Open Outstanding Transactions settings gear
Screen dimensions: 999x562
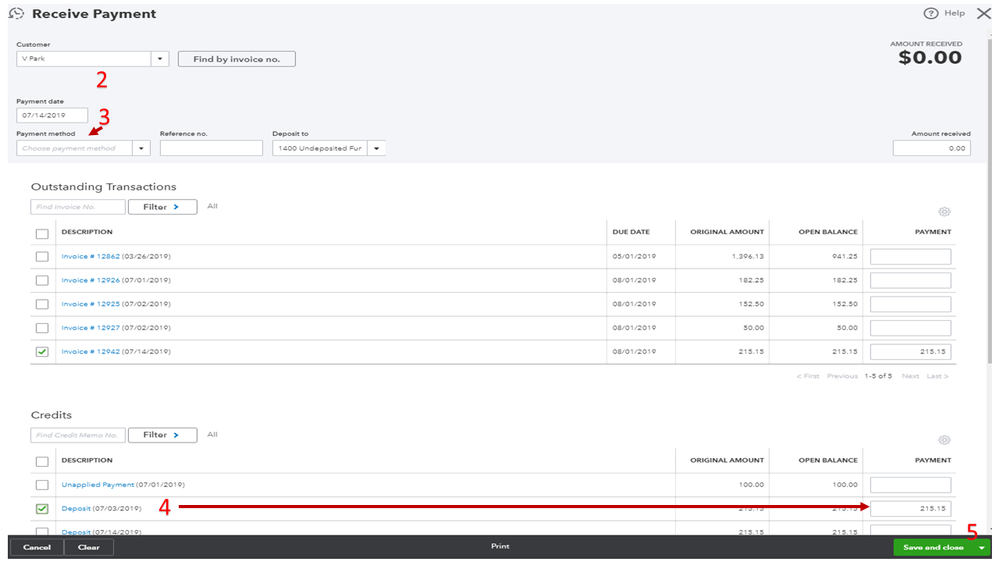(944, 212)
